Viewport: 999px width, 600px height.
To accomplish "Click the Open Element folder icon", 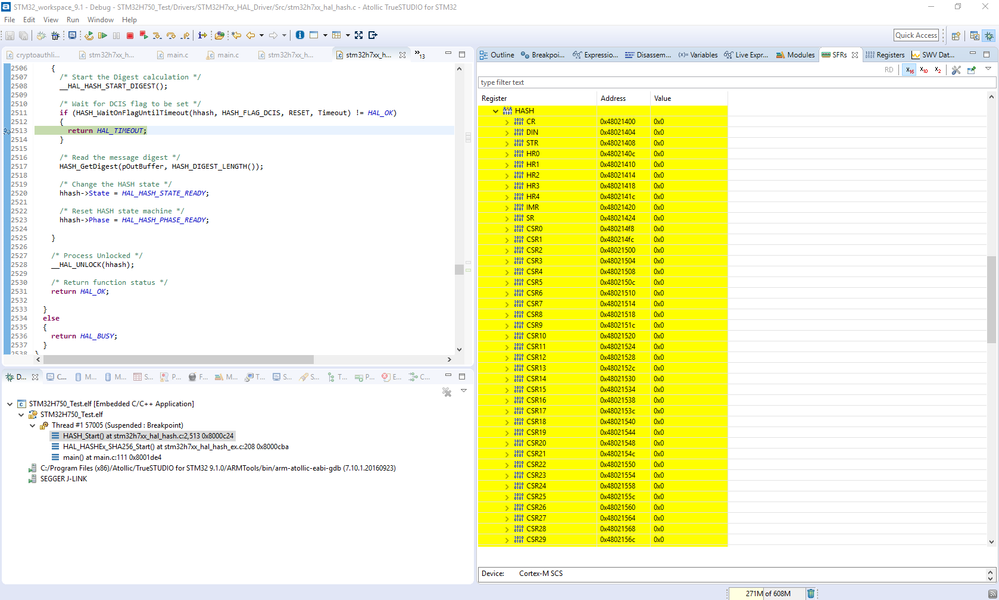I will (219, 36).
